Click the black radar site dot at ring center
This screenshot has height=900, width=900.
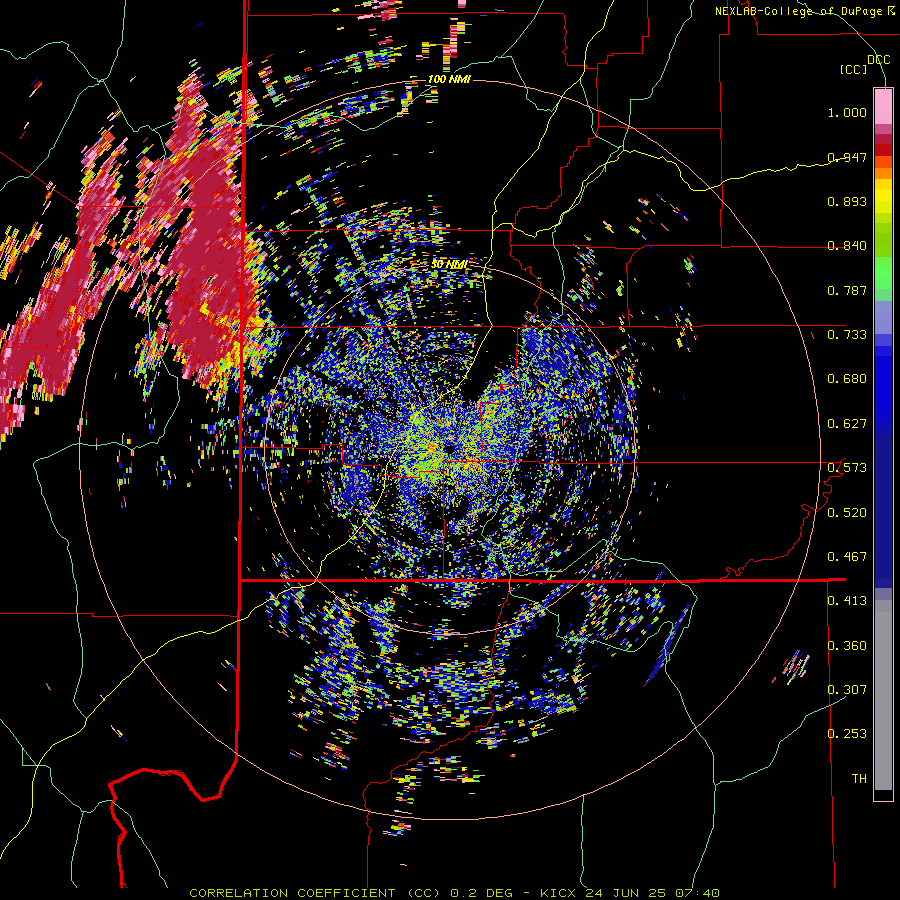tap(449, 448)
